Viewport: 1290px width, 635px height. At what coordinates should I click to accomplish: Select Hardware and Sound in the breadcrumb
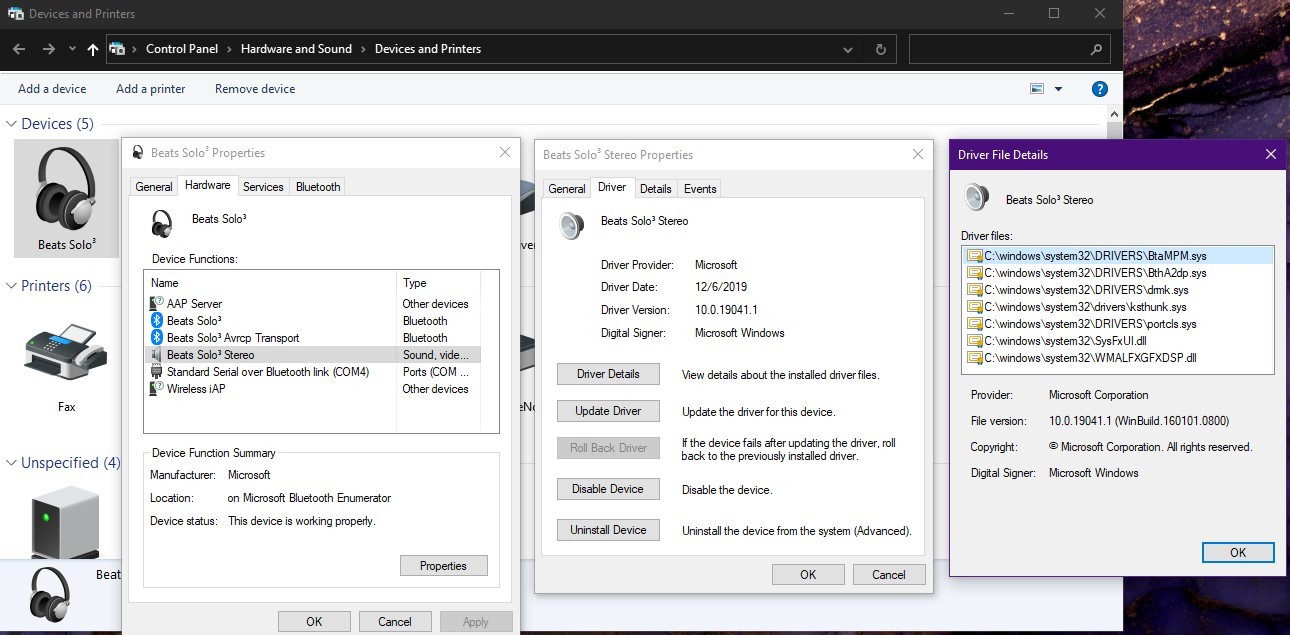[296, 49]
